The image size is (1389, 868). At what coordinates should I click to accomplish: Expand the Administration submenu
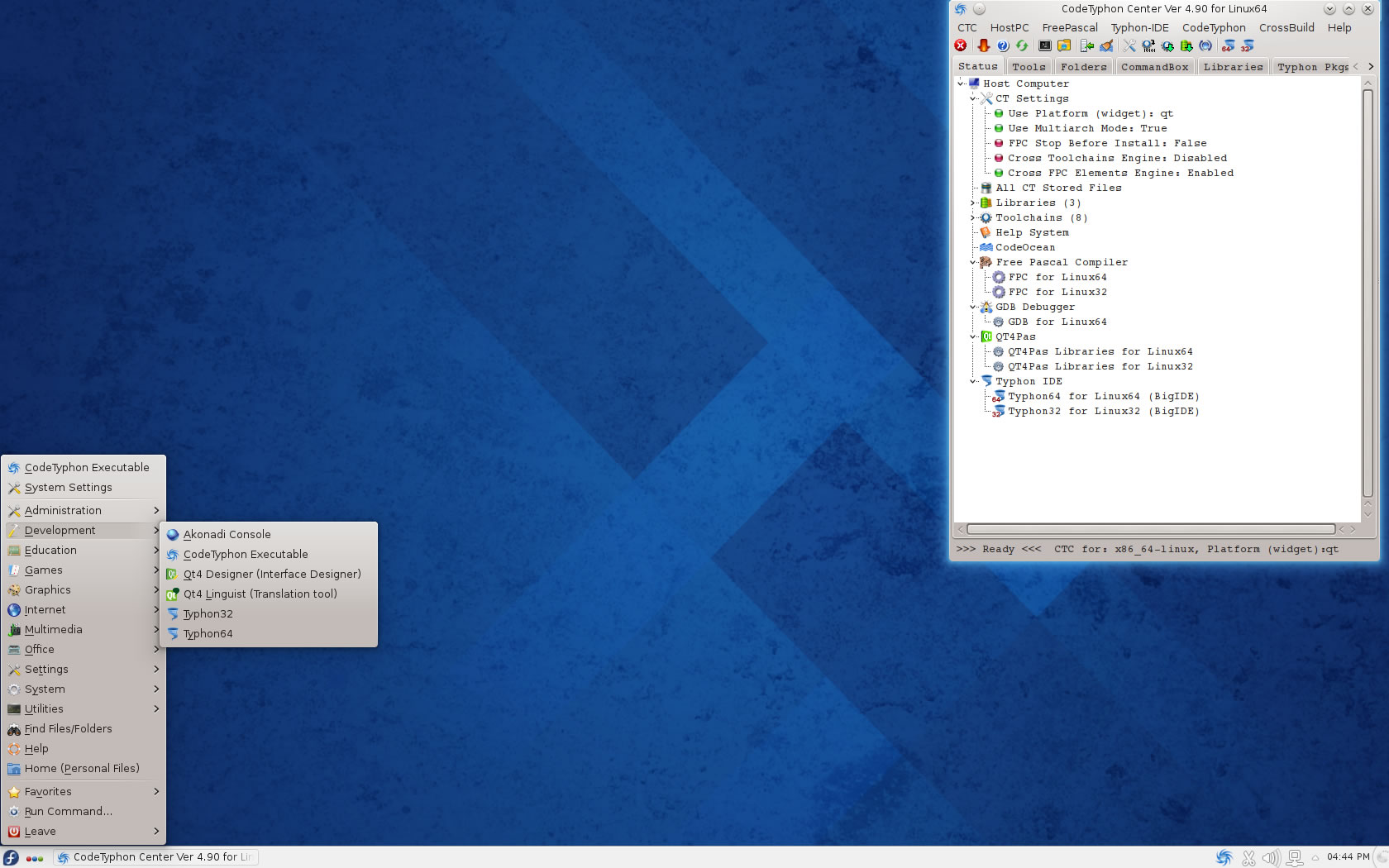84,511
